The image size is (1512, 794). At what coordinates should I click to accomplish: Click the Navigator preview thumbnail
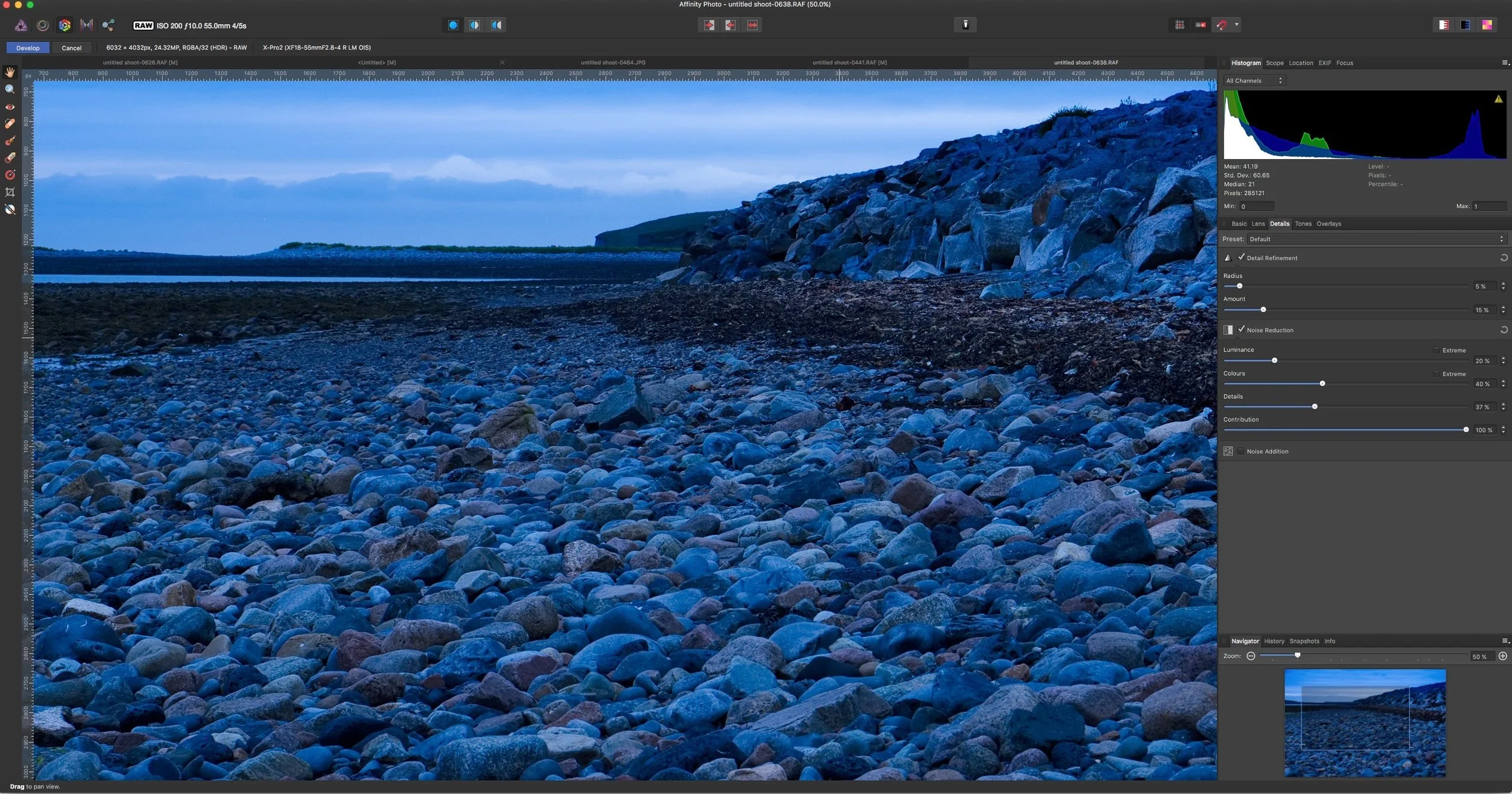pos(1364,723)
